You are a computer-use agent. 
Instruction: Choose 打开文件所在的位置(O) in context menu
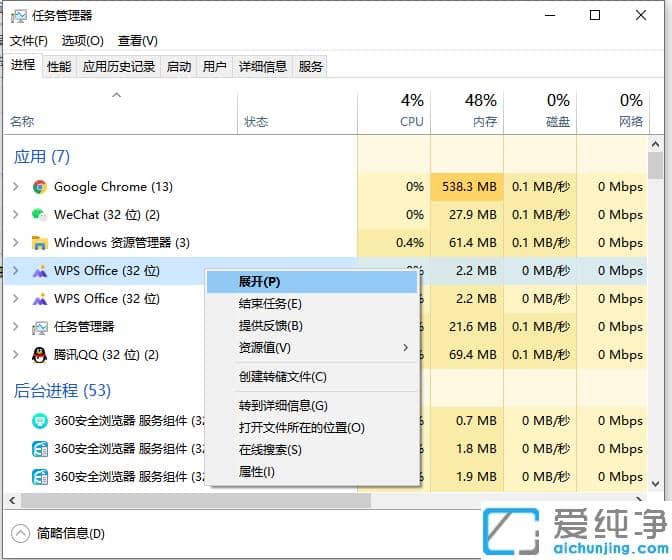click(301, 428)
